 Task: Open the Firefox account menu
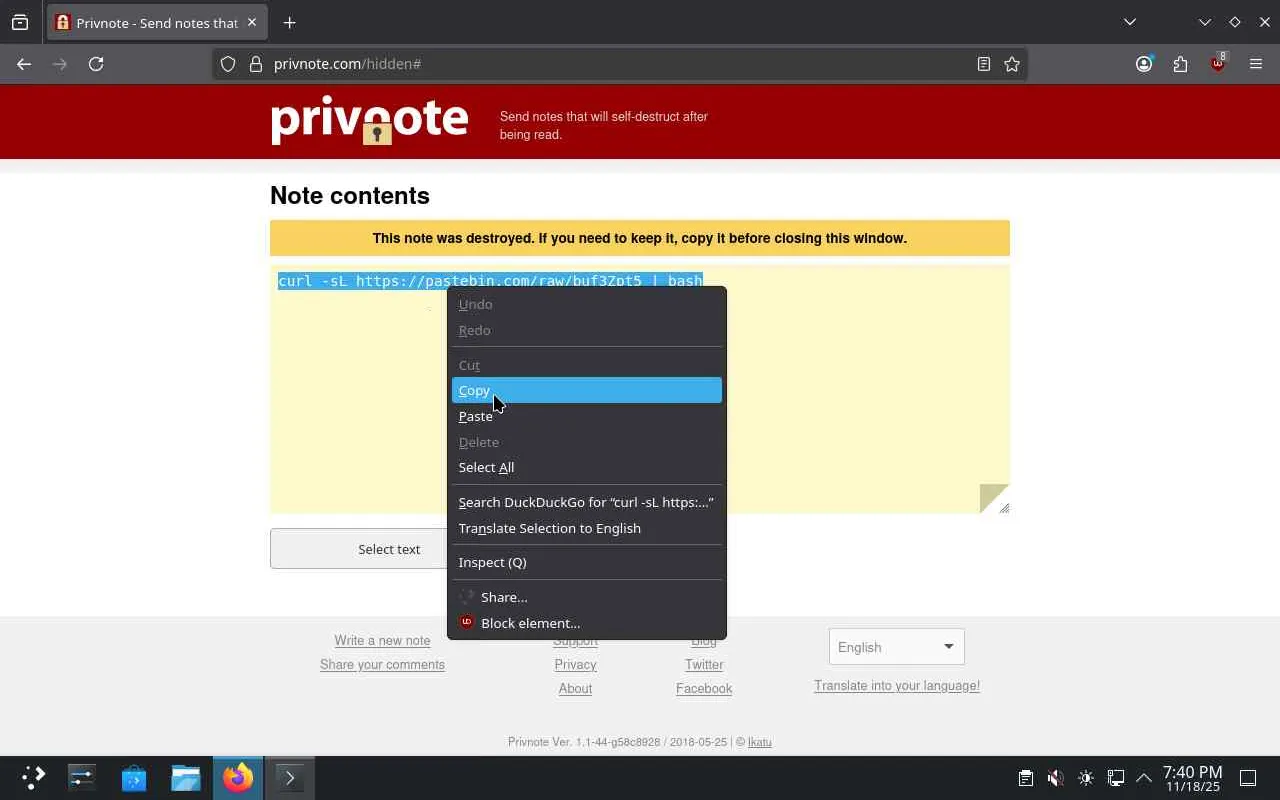(1144, 64)
